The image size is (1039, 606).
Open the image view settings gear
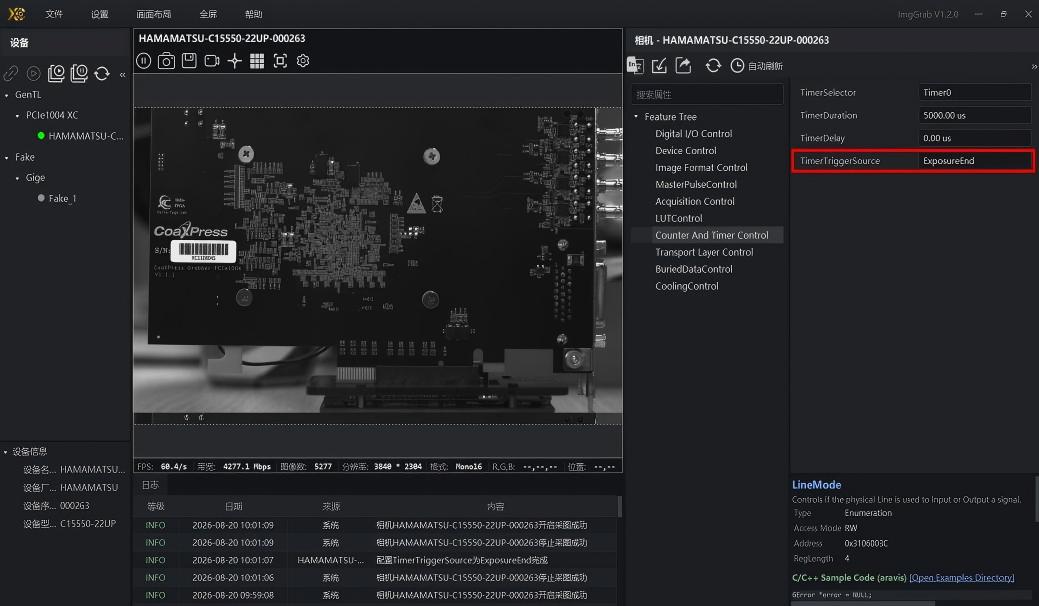[x=303, y=61]
